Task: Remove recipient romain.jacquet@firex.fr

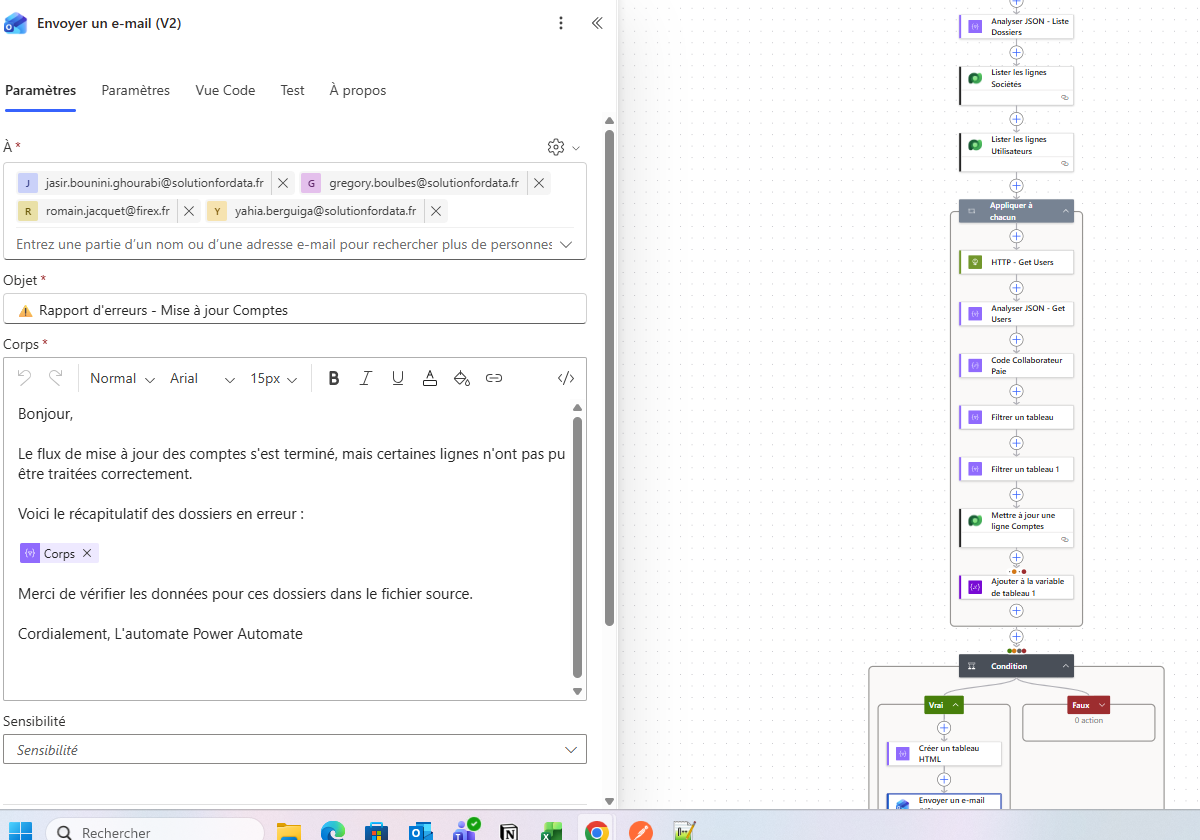Action: point(189,211)
